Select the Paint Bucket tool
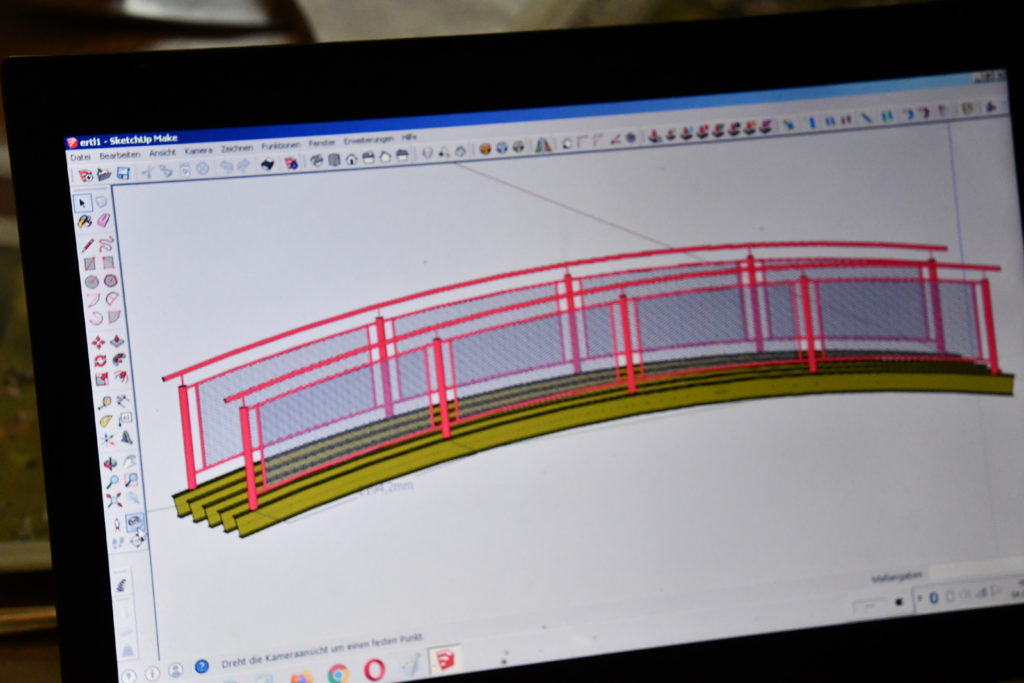The image size is (1024, 683). point(84,222)
